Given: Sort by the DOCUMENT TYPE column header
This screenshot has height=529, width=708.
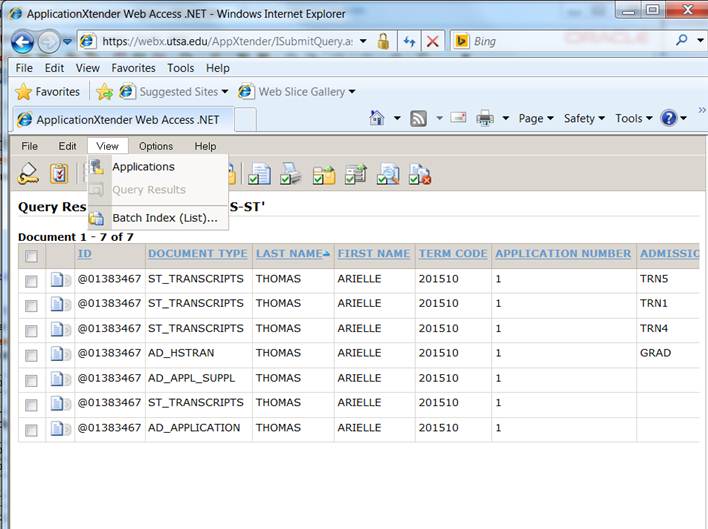Looking at the screenshot, I should tap(197, 254).
